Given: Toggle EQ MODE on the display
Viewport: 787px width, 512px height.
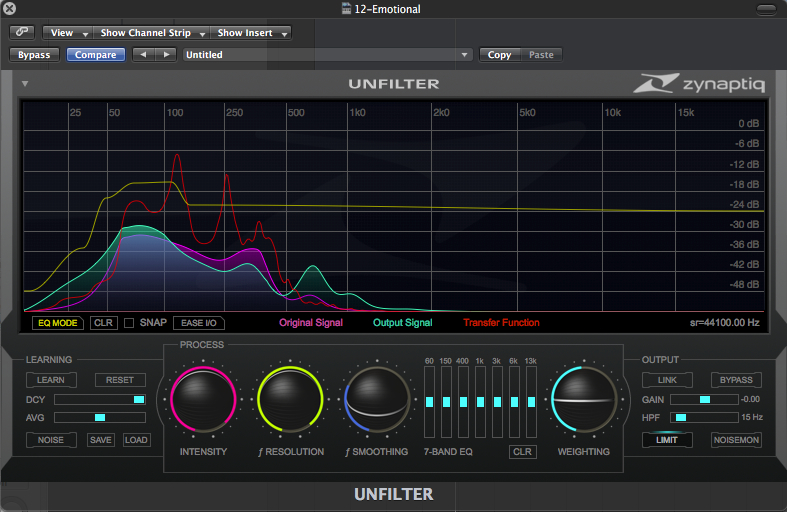Looking at the screenshot, I should pos(58,323).
